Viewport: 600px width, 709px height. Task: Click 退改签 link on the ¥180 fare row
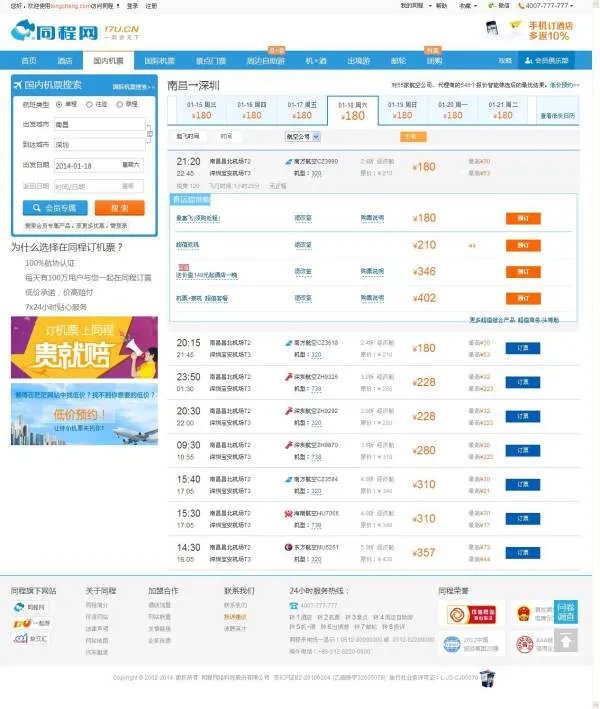[303, 218]
